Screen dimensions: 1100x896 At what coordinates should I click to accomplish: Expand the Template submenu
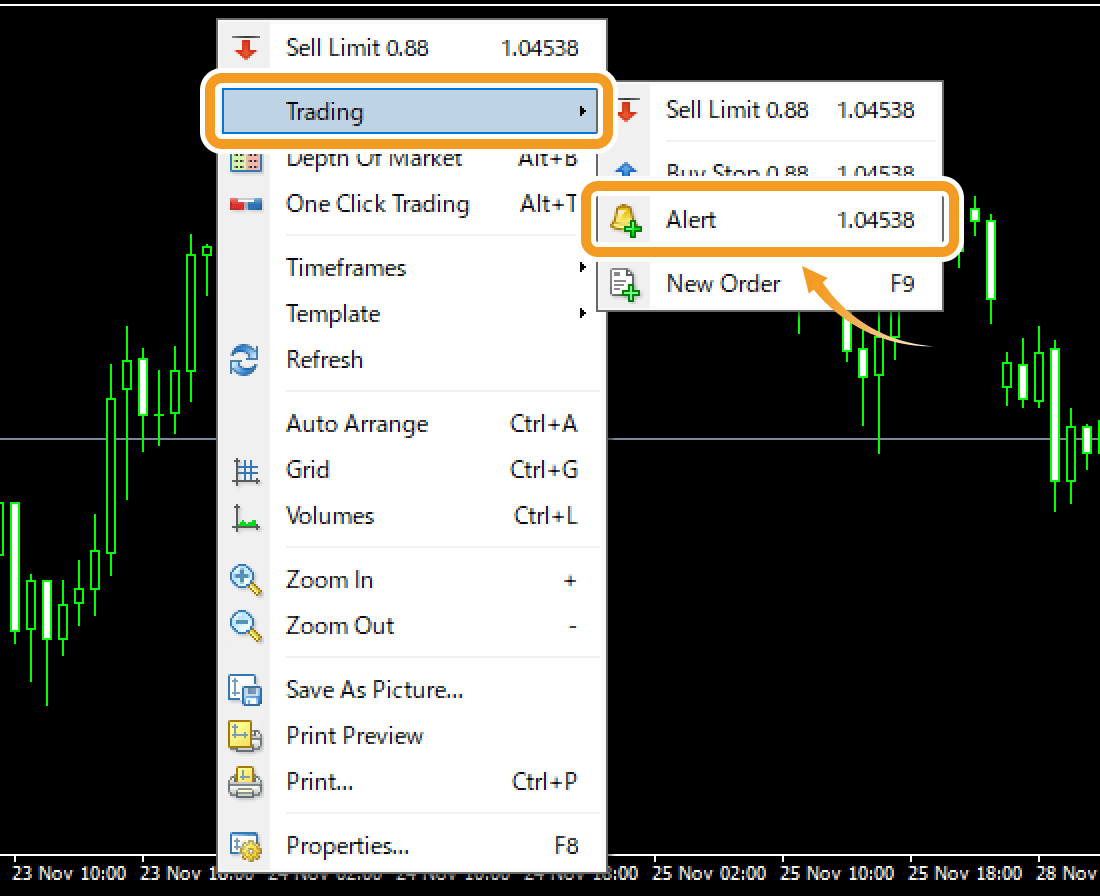tap(333, 313)
